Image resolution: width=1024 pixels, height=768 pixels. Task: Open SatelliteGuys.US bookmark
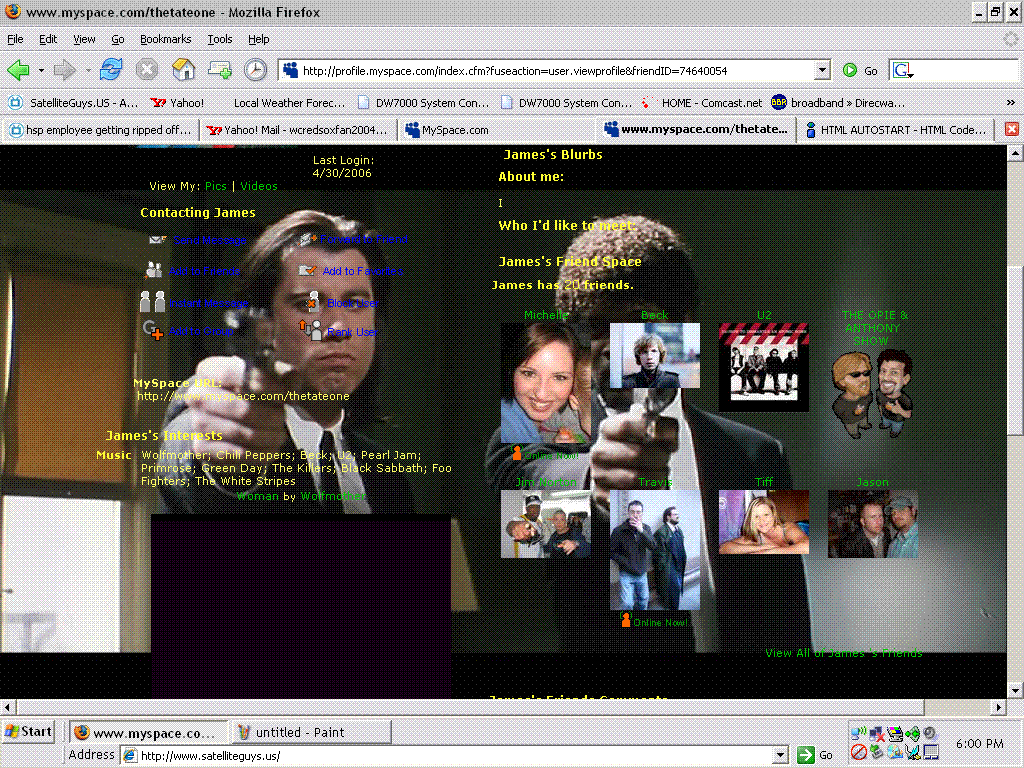coord(74,103)
